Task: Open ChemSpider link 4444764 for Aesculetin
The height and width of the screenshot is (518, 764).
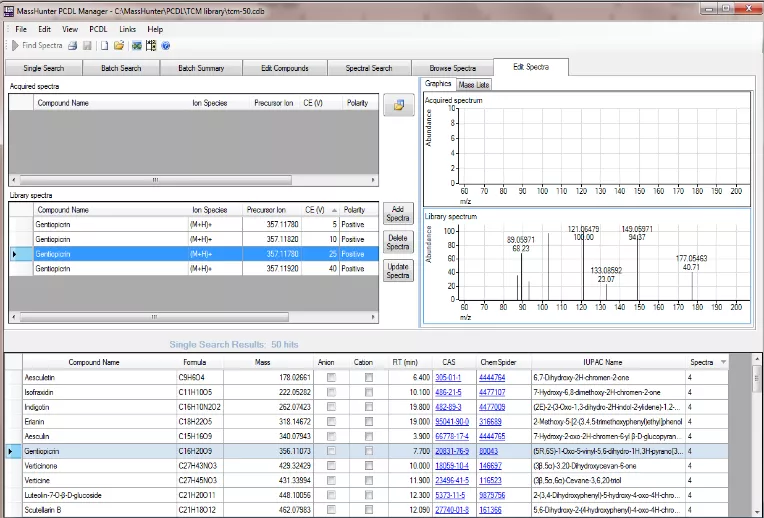Action: [492, 377]
